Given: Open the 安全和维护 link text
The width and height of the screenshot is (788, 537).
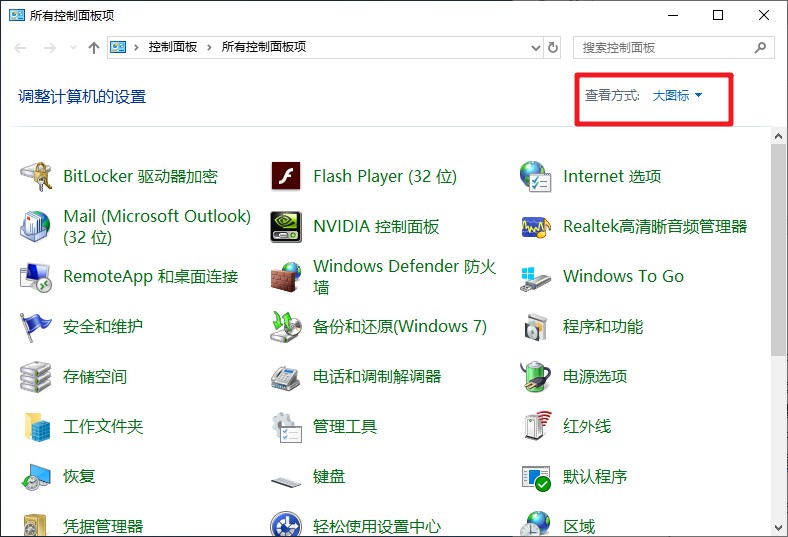Looking at the screenshot, I should pos(103,327).
